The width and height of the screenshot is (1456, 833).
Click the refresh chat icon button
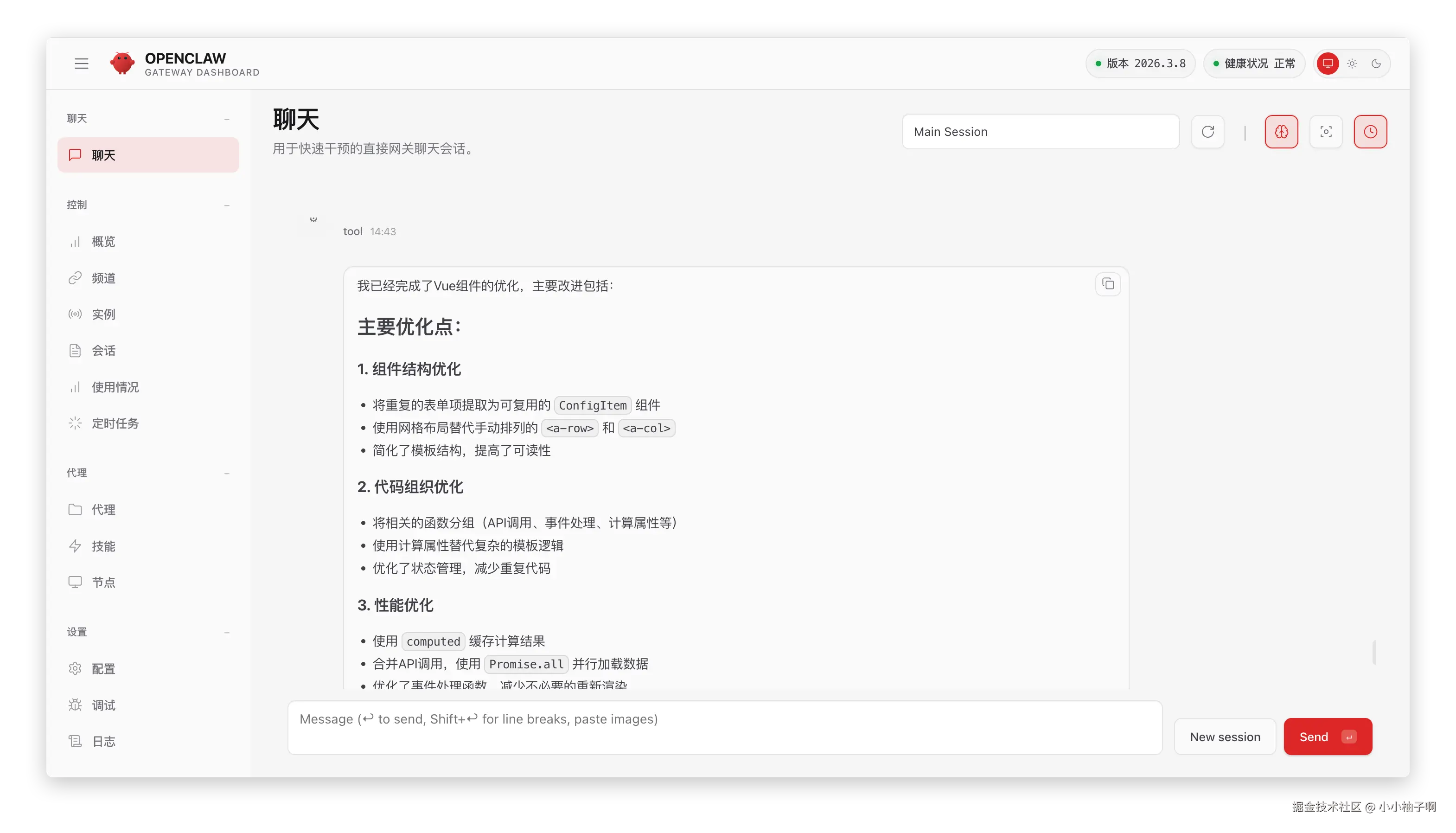pos(1207,132)
